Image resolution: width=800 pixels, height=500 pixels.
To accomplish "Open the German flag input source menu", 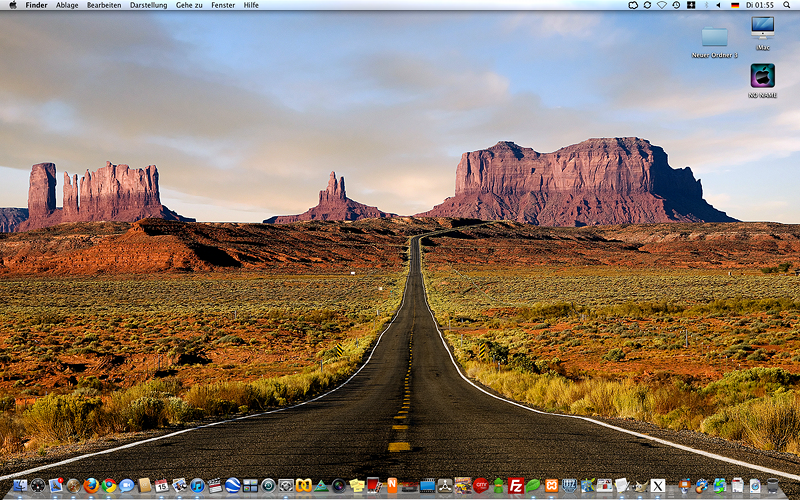I will coord(735,5).
